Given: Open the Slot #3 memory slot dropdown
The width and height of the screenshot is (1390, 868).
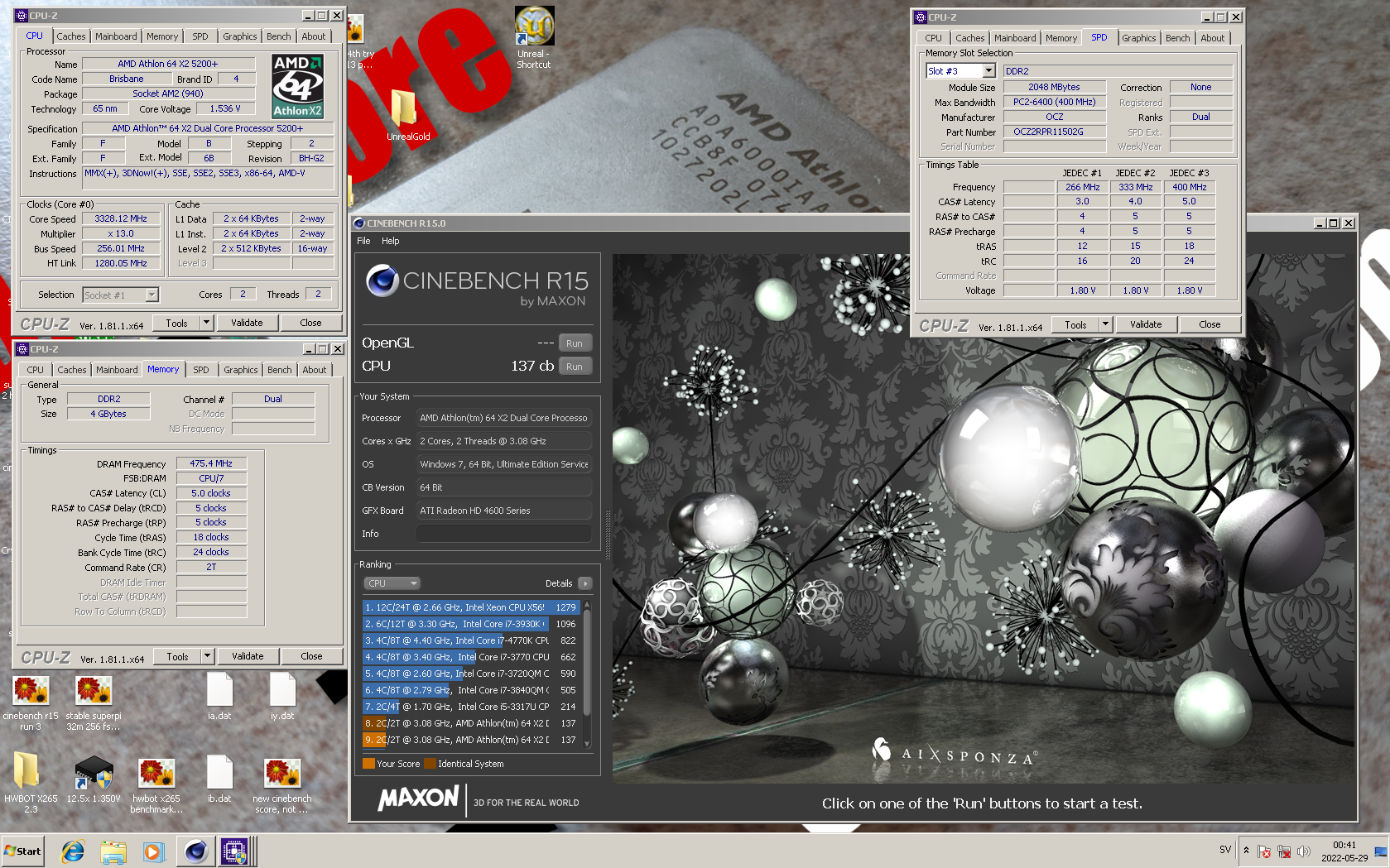Looking at the screenshot, I should [x=988, y=71].
